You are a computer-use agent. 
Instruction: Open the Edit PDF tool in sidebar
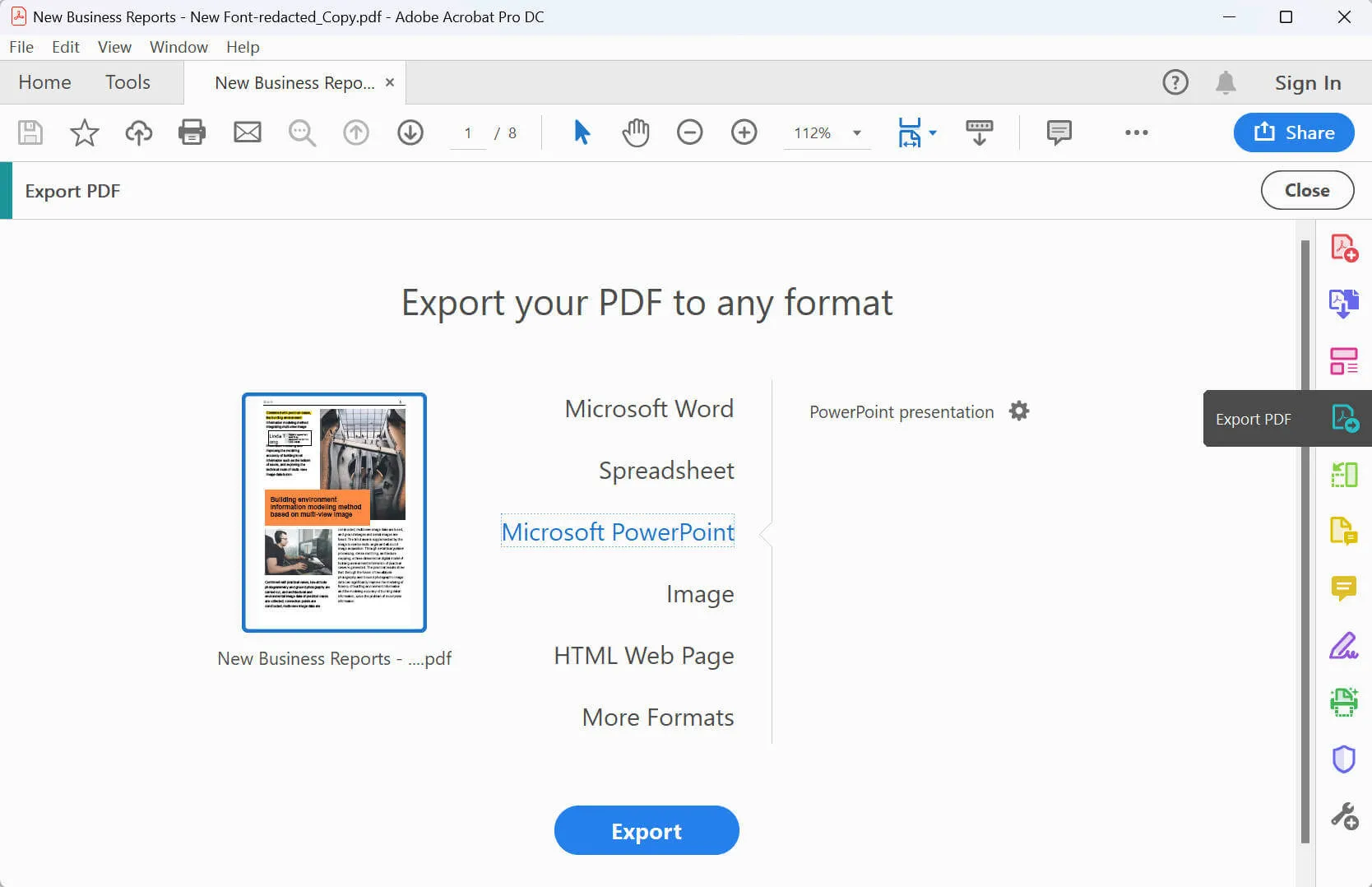pyautogui.click(x=1343, y=360)
